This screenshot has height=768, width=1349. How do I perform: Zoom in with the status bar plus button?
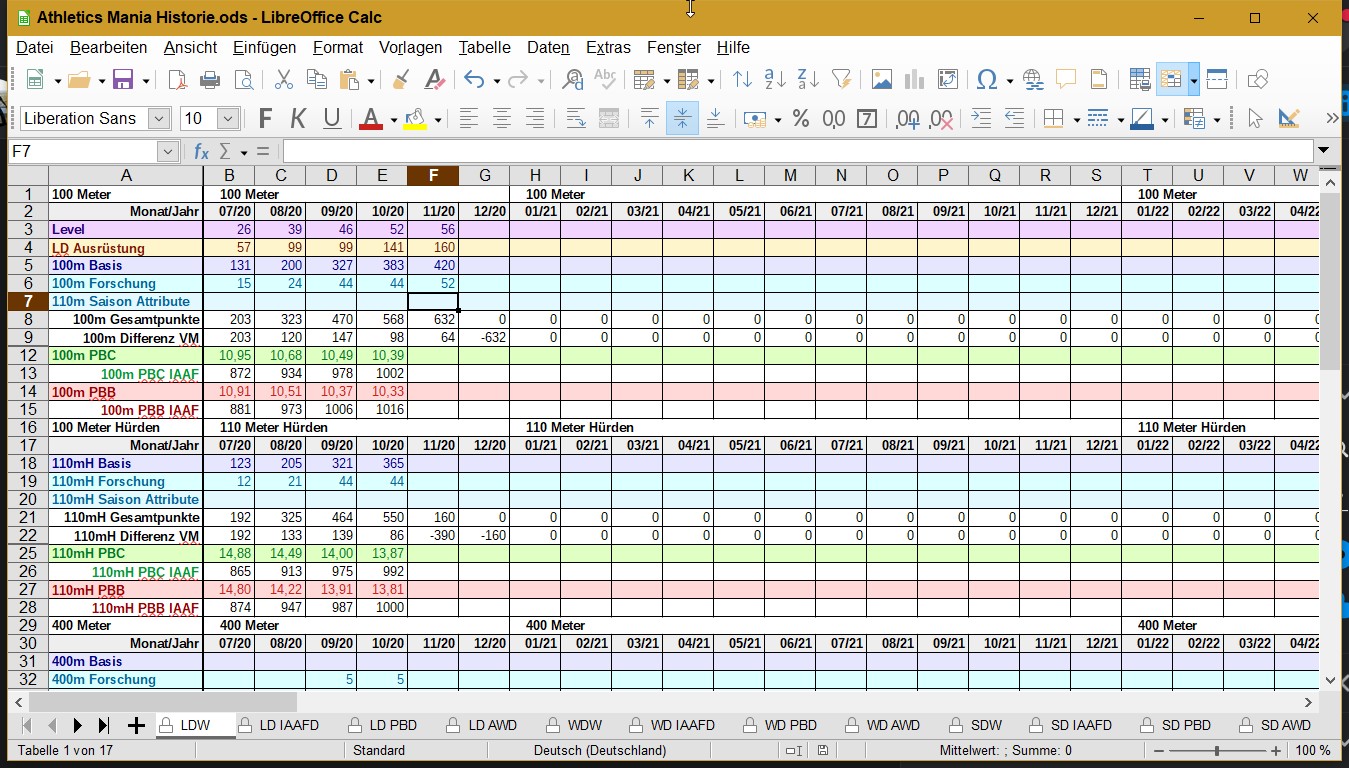(1276, 750)
